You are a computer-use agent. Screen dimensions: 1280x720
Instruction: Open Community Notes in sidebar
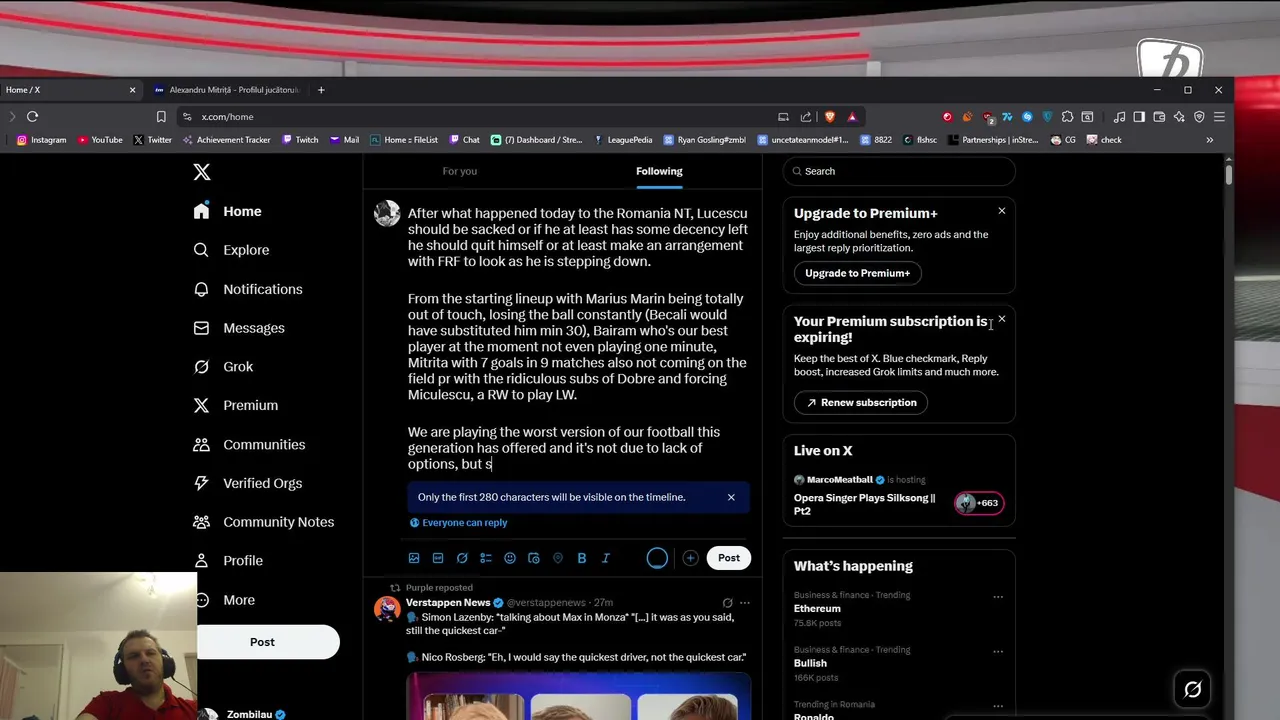(264, 522)
